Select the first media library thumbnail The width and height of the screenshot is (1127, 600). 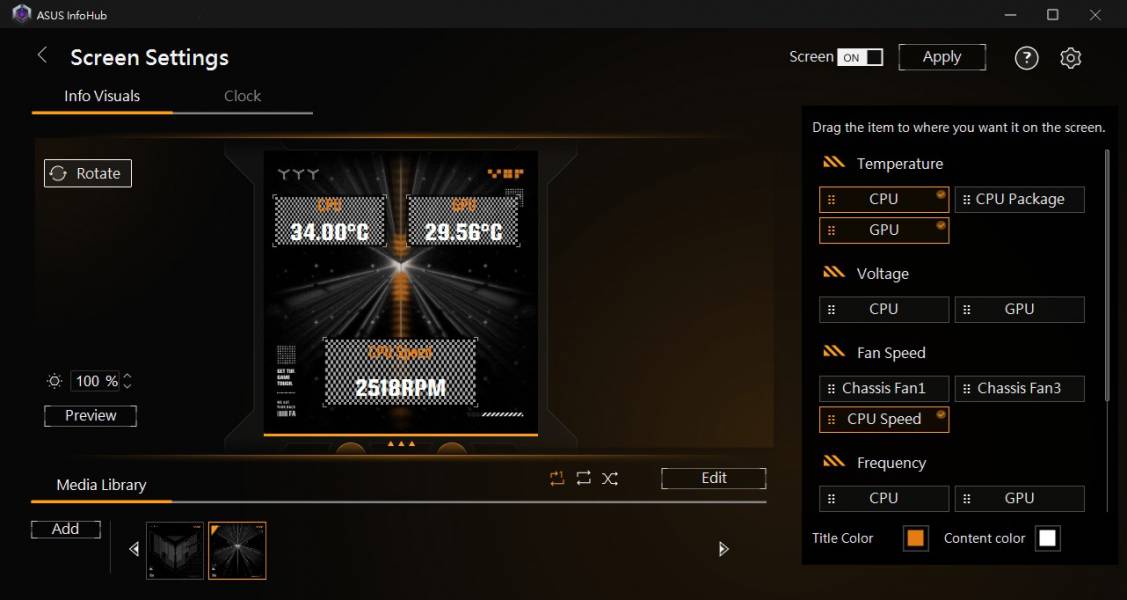click(x=175, y=549)
